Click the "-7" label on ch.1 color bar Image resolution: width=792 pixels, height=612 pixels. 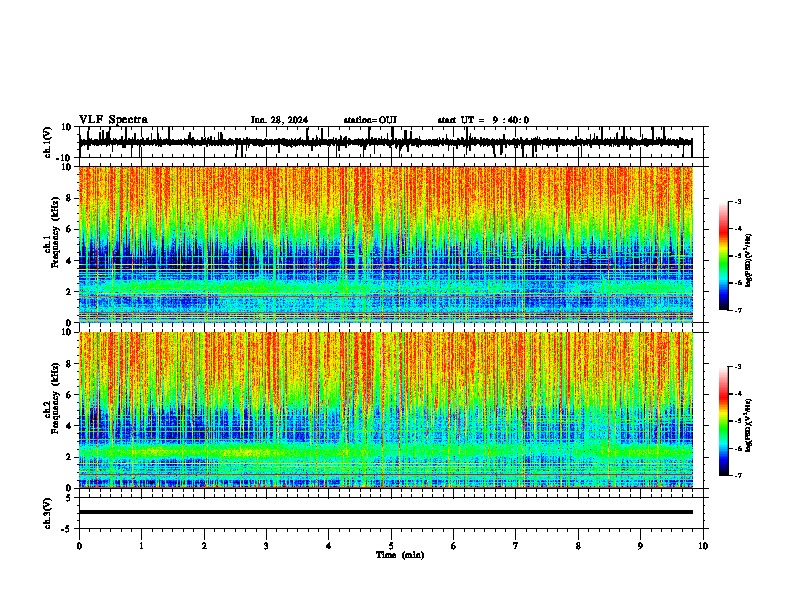click(737, 310)
